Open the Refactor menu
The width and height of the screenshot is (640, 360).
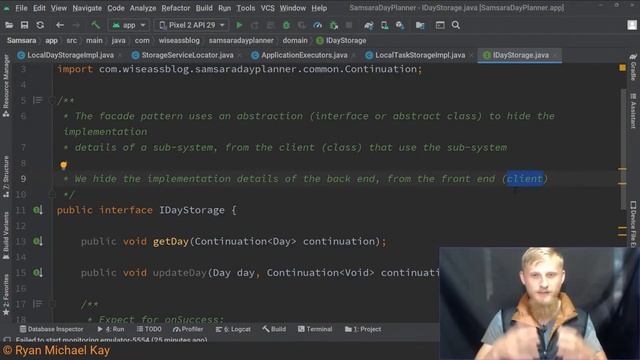point(176,8)
